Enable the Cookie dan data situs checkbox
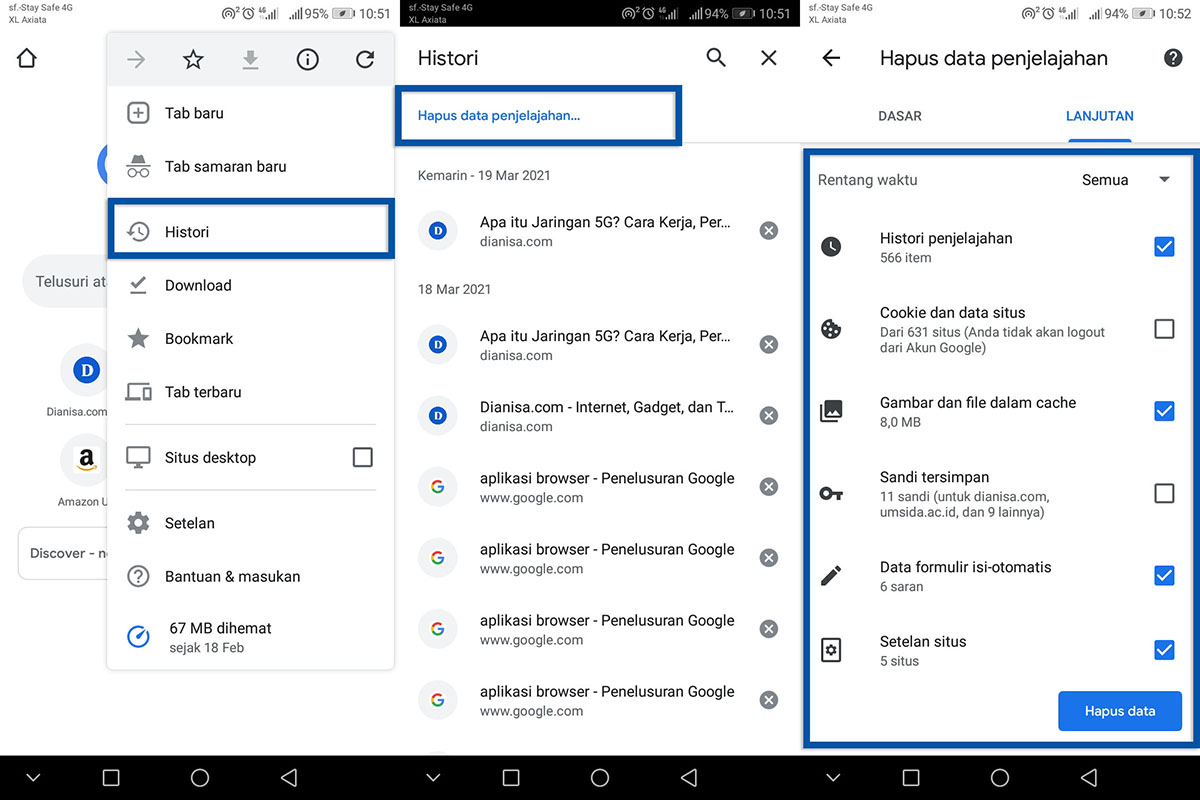The width and height of the screenshot is (1200, 800). 1164,329
